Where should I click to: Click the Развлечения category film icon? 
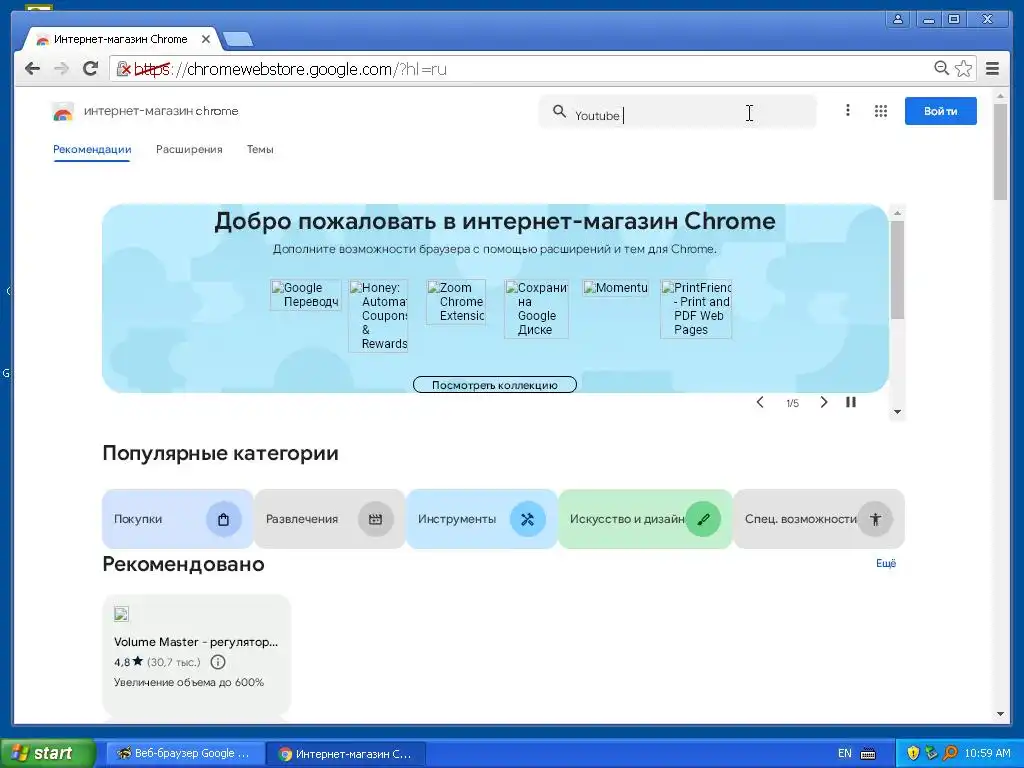point(376,519)
